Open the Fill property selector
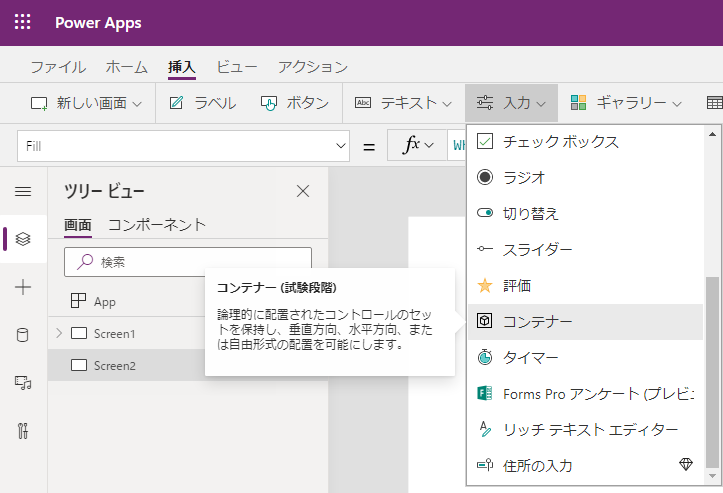This screenshot has height=493, width=723. pyautogui.click(x=183, y=146)
